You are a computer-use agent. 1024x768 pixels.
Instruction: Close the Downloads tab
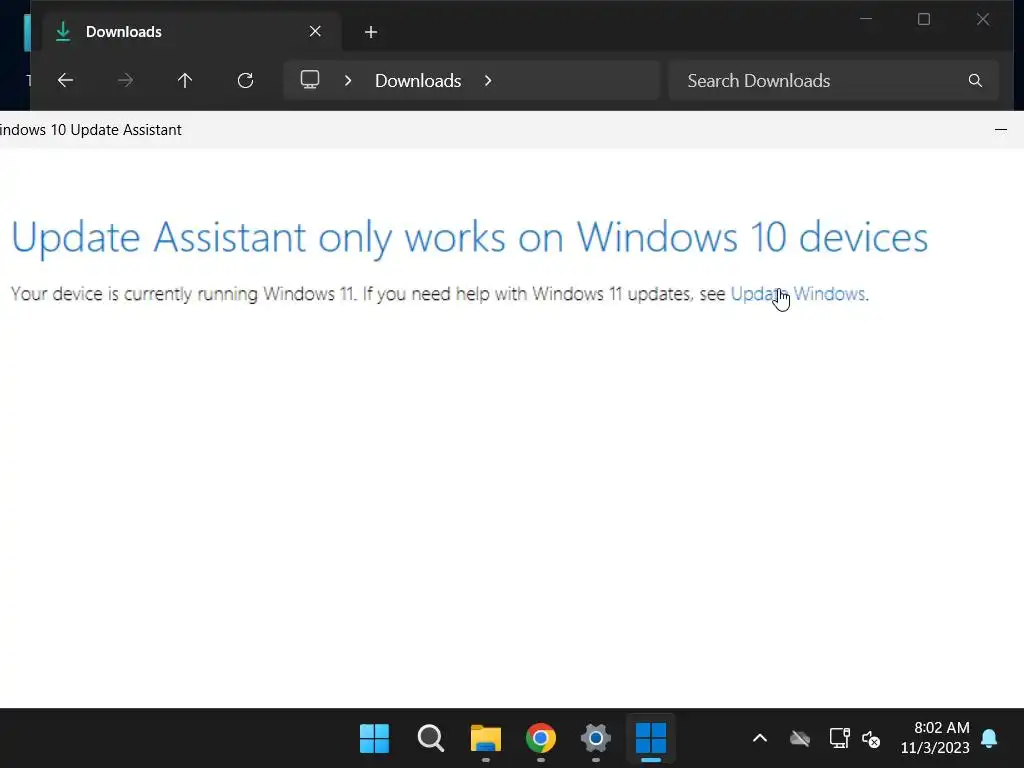(315, 31)
